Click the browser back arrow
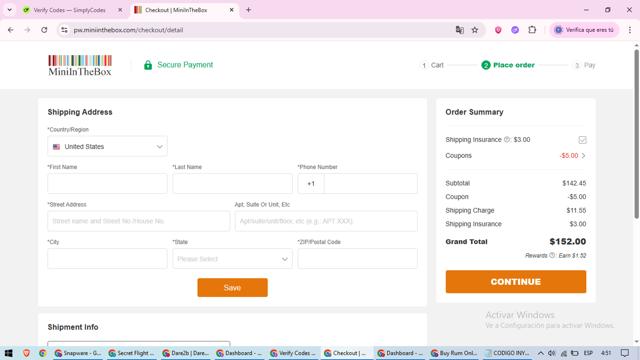This screenshot has width=640, height=360. pyautogui.click(x=11, y=30)
